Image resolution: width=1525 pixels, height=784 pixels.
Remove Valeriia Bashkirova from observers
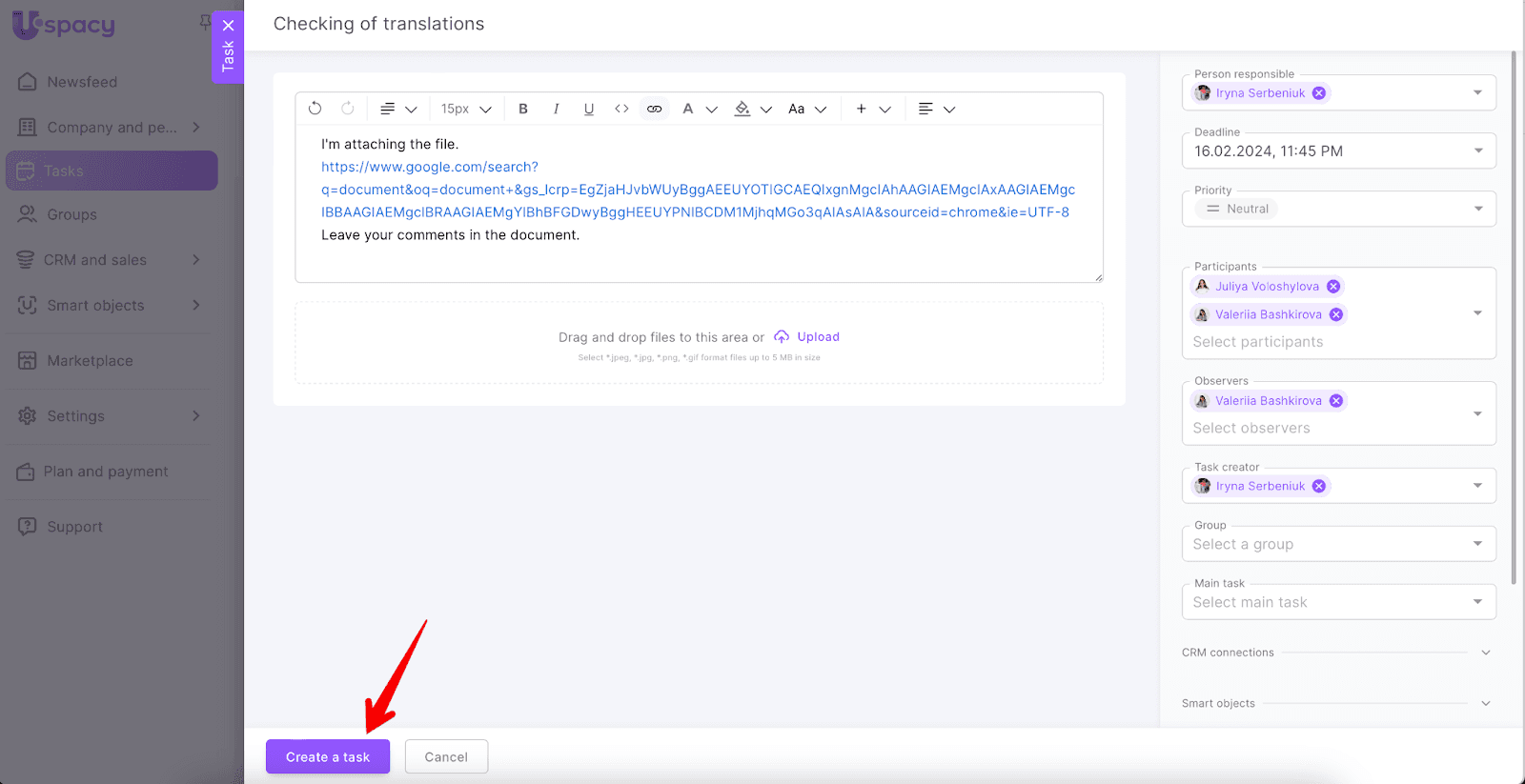(x=1336, y=401)
